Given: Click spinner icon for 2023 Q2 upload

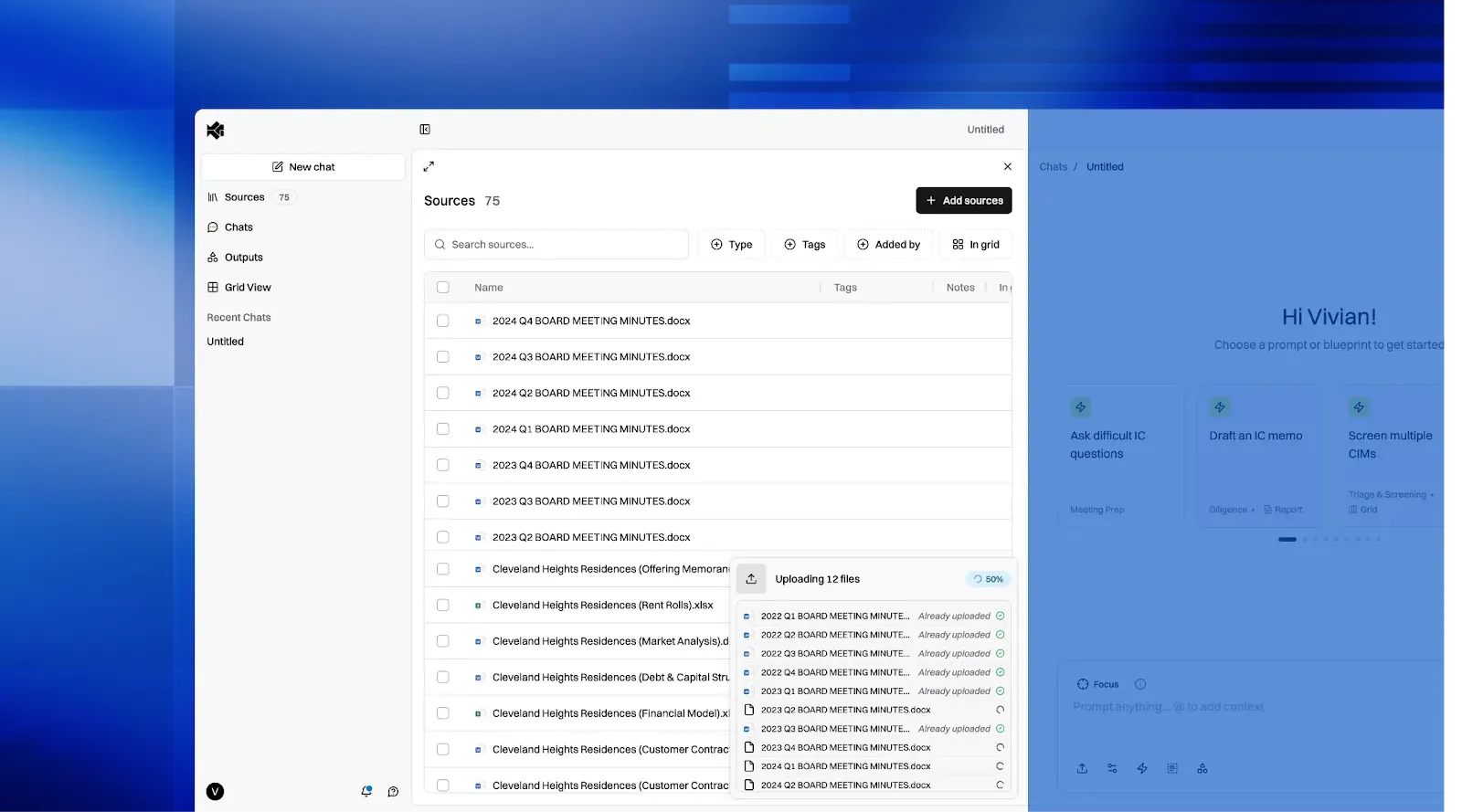Looking at the screenshot, I should pos(1000,711).
